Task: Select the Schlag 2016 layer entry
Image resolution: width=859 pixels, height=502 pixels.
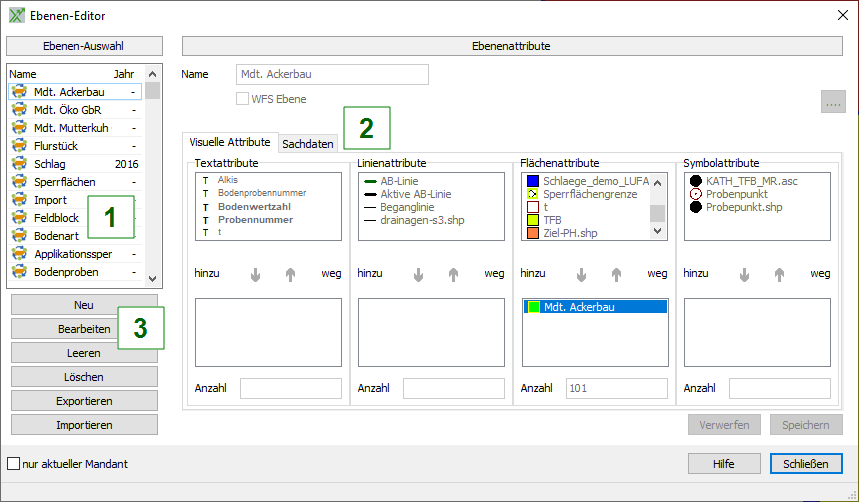Action: pos(75,164)
